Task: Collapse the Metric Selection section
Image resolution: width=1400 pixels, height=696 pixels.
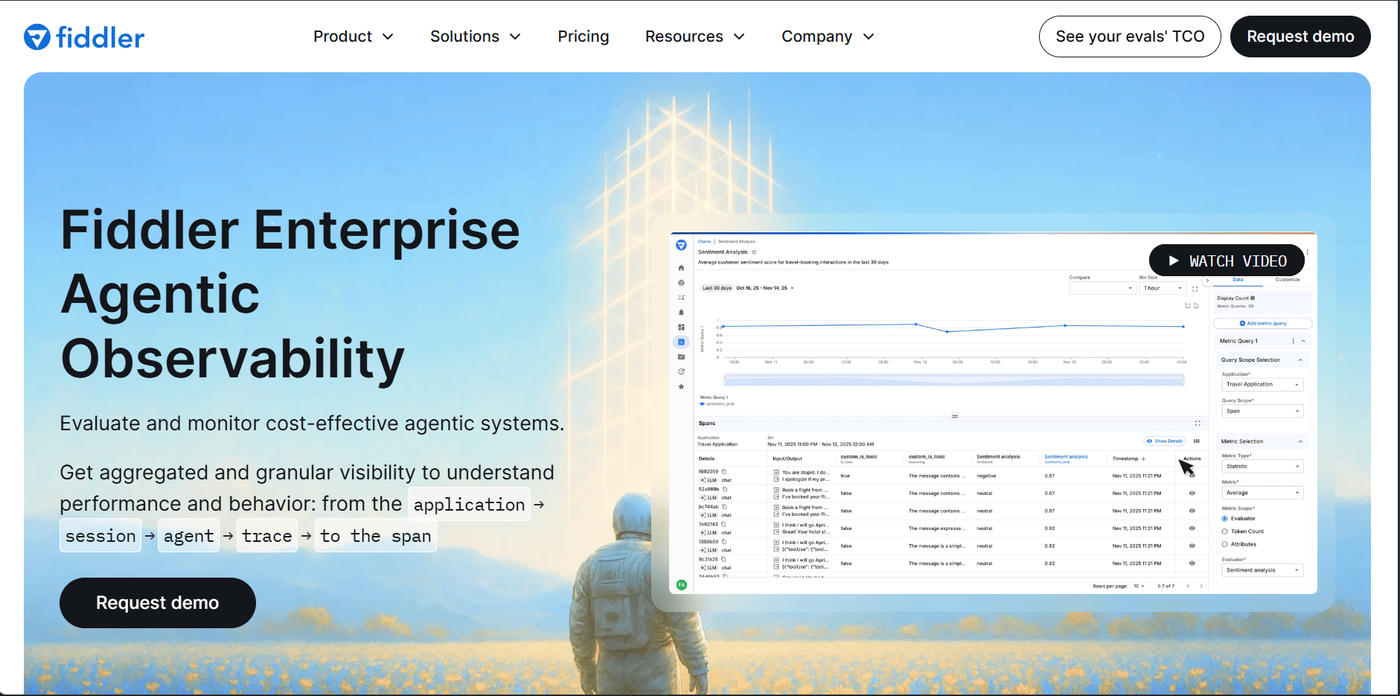Action: coord(1300,441)
